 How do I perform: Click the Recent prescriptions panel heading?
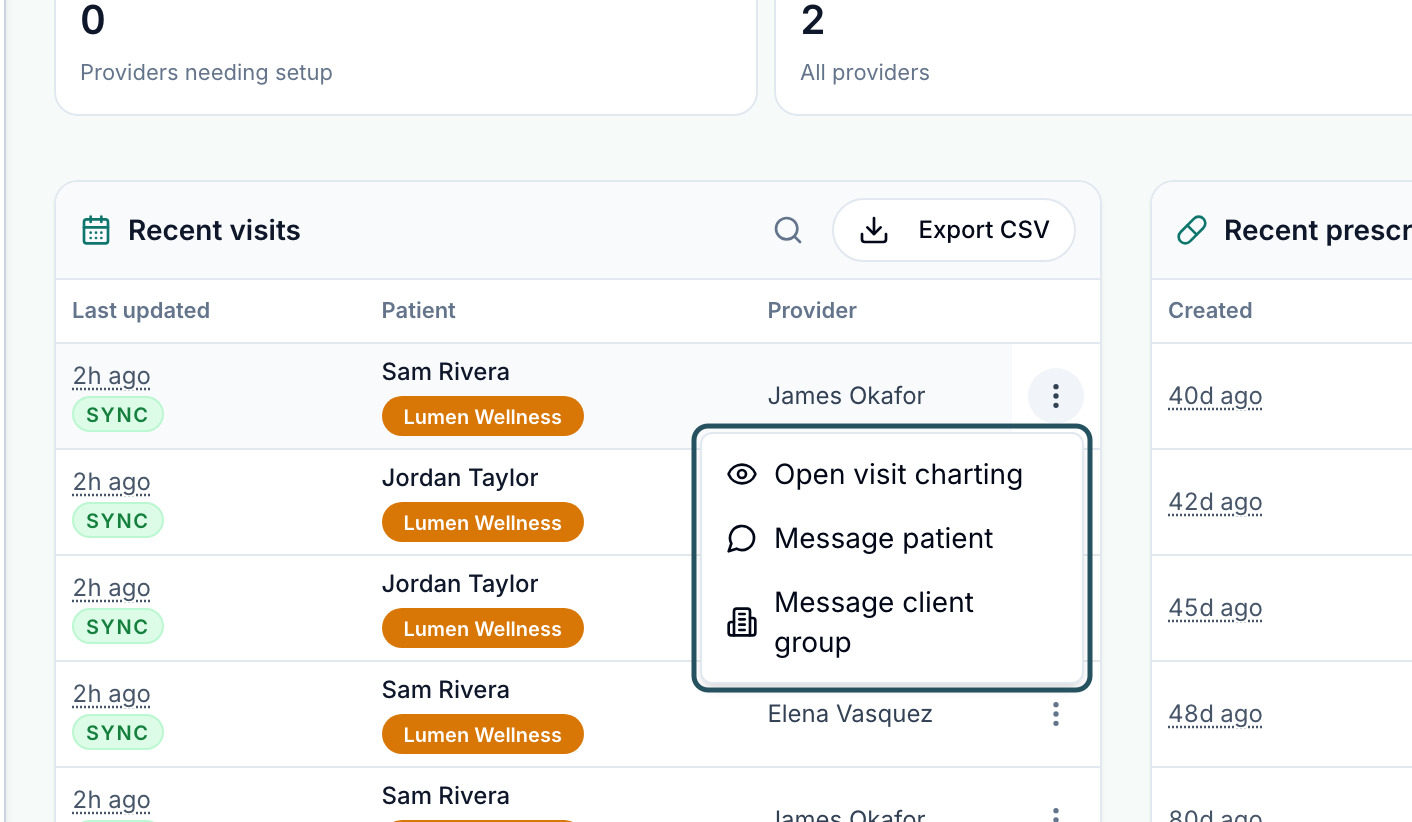coord(1317,231)
